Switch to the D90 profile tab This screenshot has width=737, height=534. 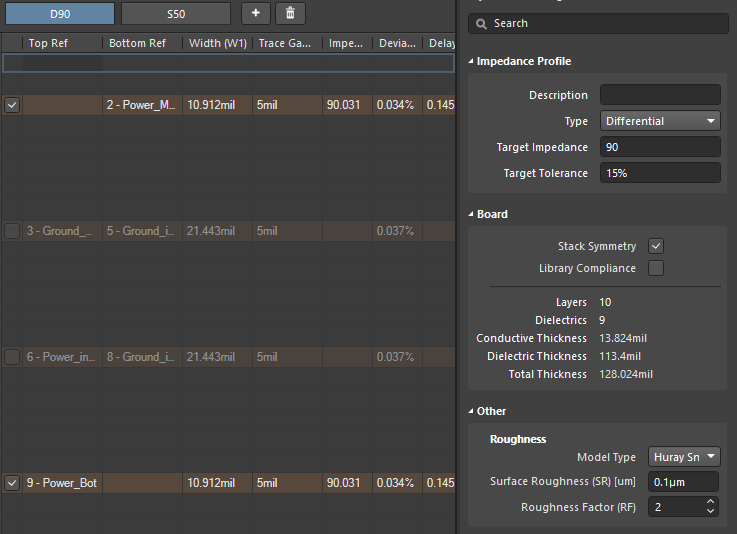tap(59, 13)
